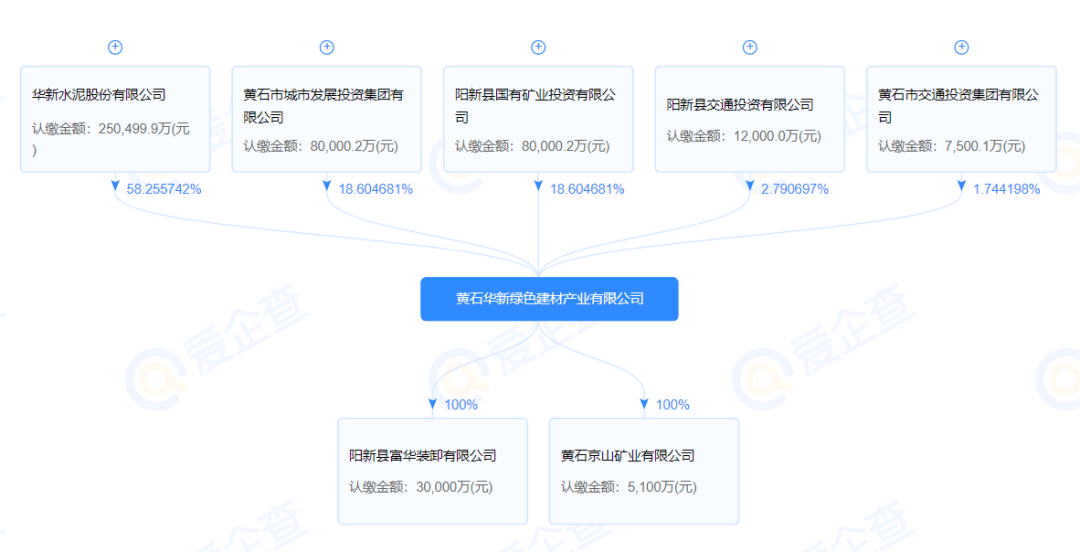Click the 2.790697% shareholding arrow

point(750,188)
